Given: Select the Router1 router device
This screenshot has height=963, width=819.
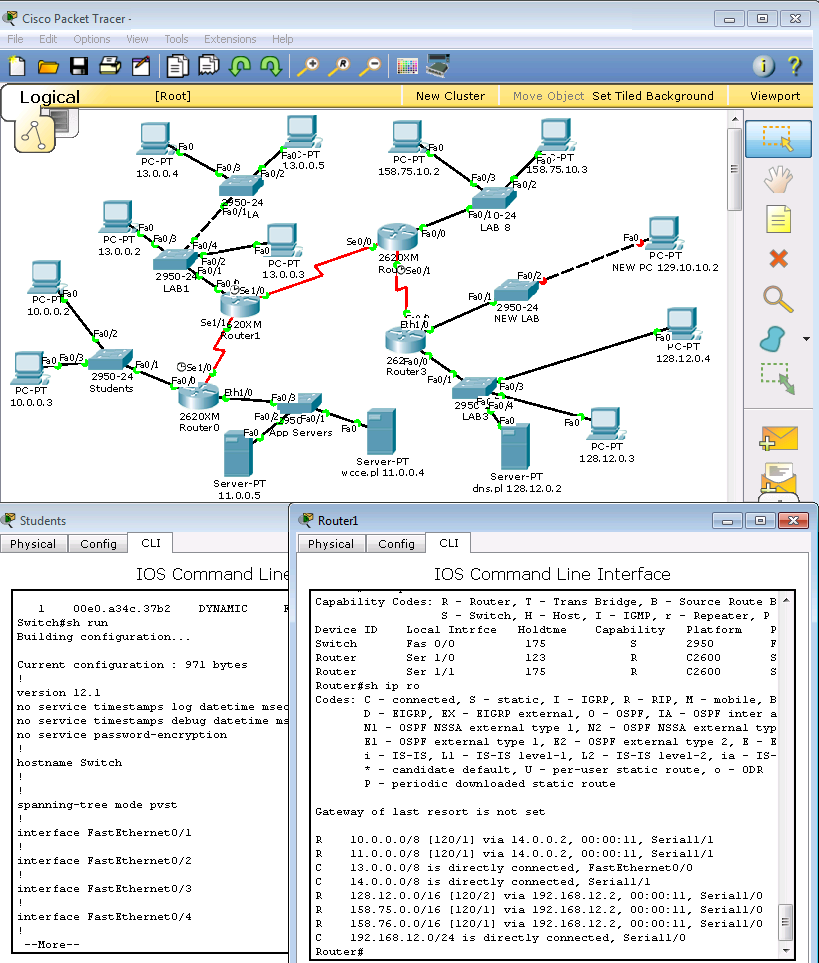Looking at the screenshot, I should click(239, 306).
